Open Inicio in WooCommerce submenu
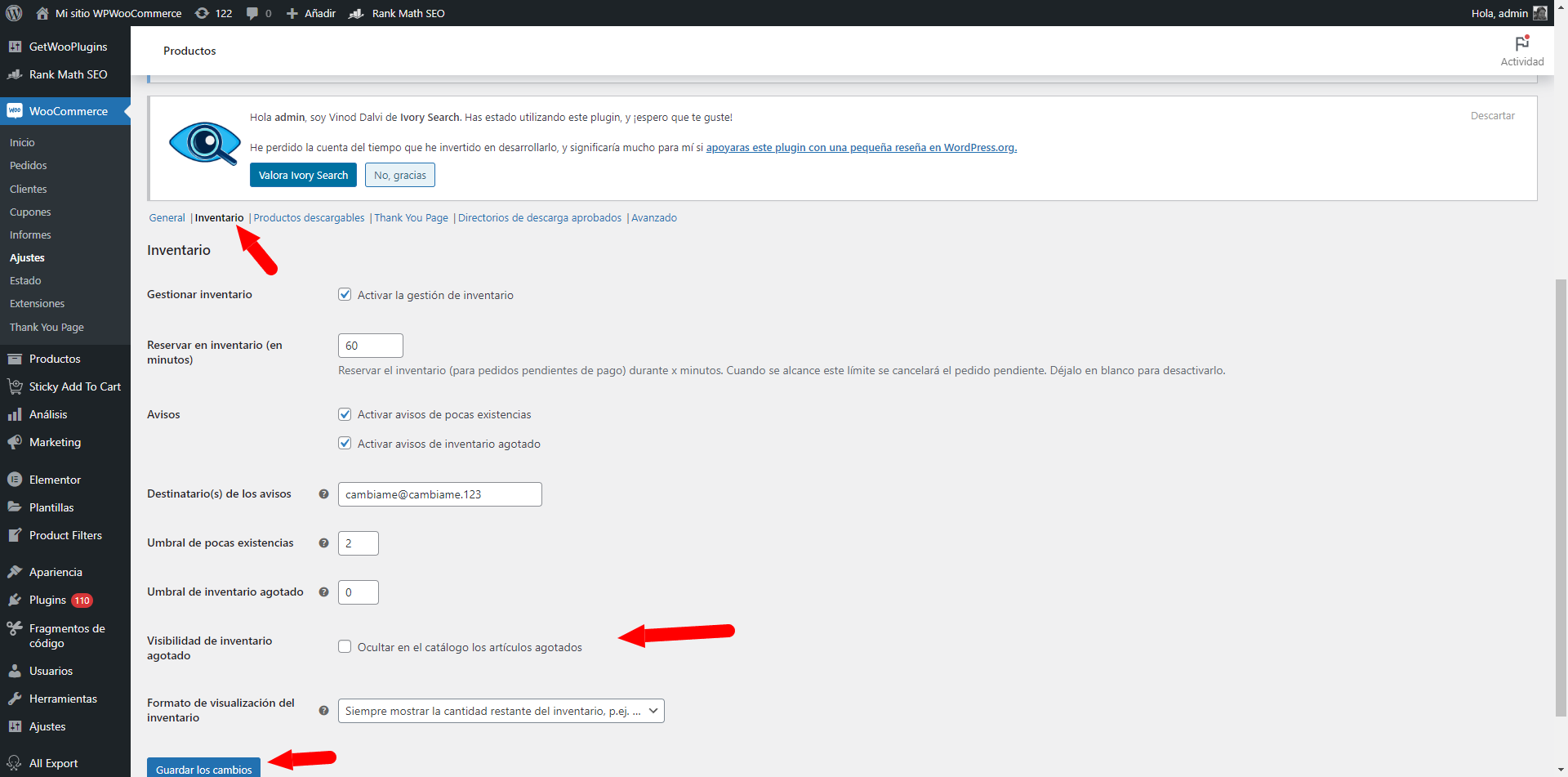1568x777 pixels. 22,143
